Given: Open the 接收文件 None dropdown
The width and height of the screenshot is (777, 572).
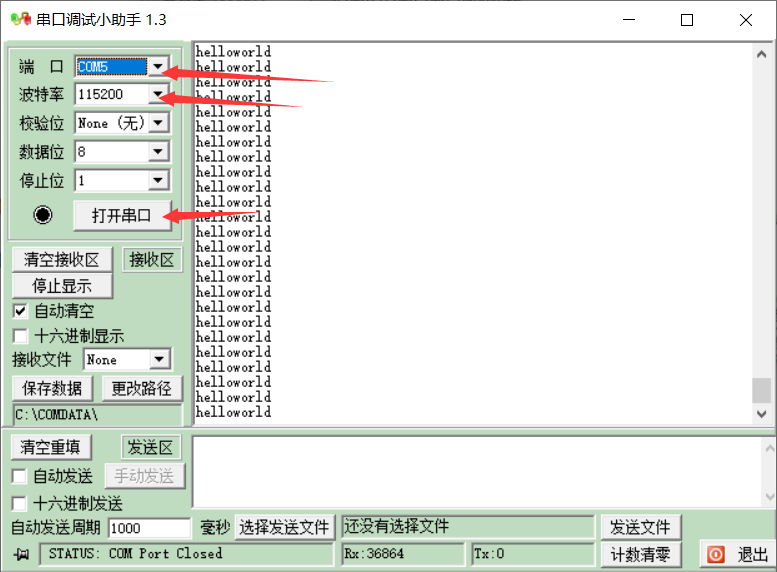Looking at the screenshot, I should [x=160, y=359].
